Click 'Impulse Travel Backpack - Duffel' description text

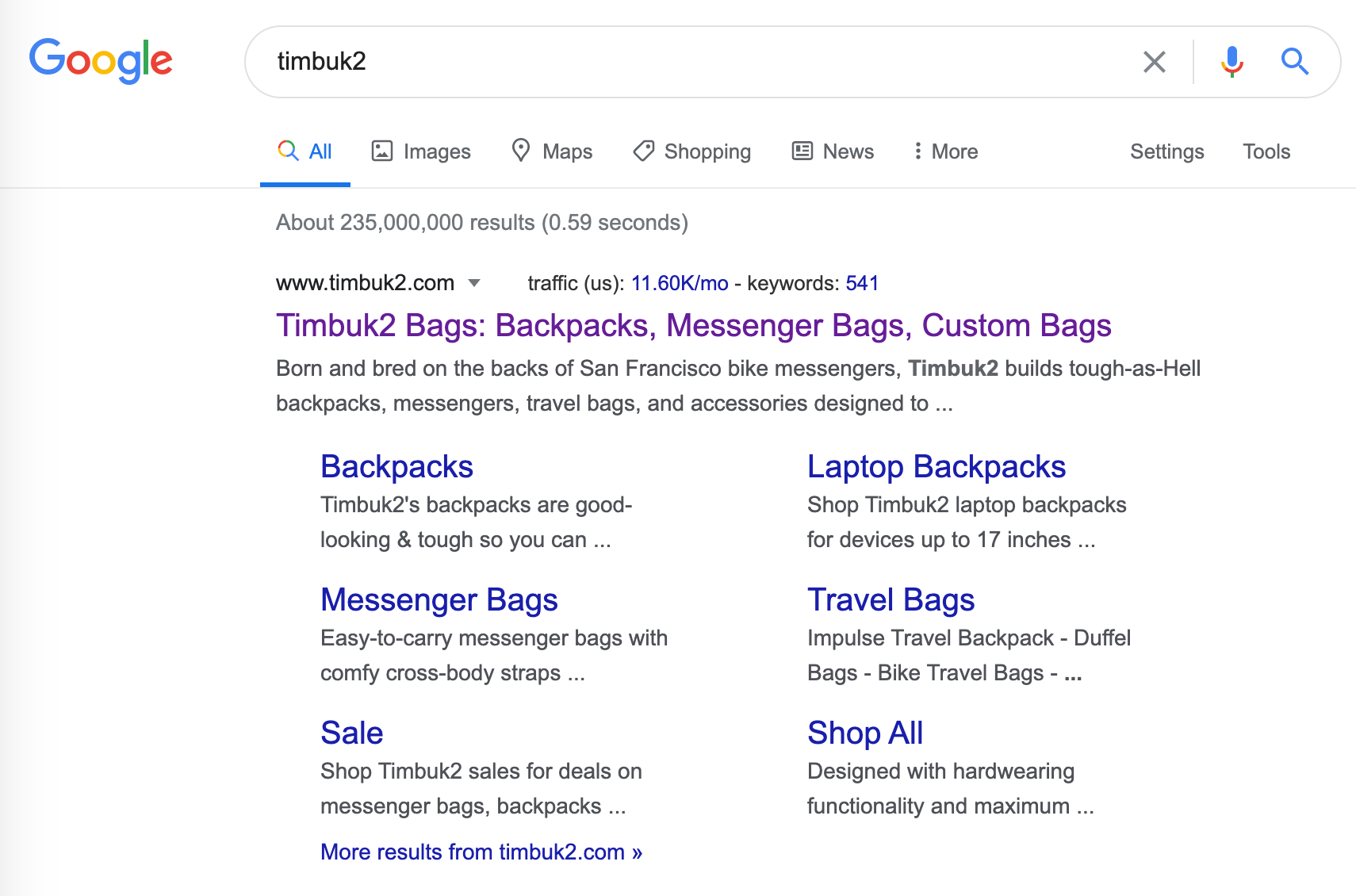(969, 638)
